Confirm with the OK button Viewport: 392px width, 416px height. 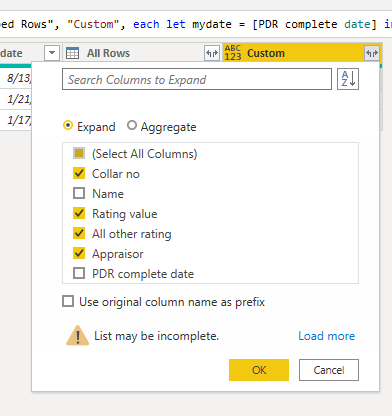259,370
